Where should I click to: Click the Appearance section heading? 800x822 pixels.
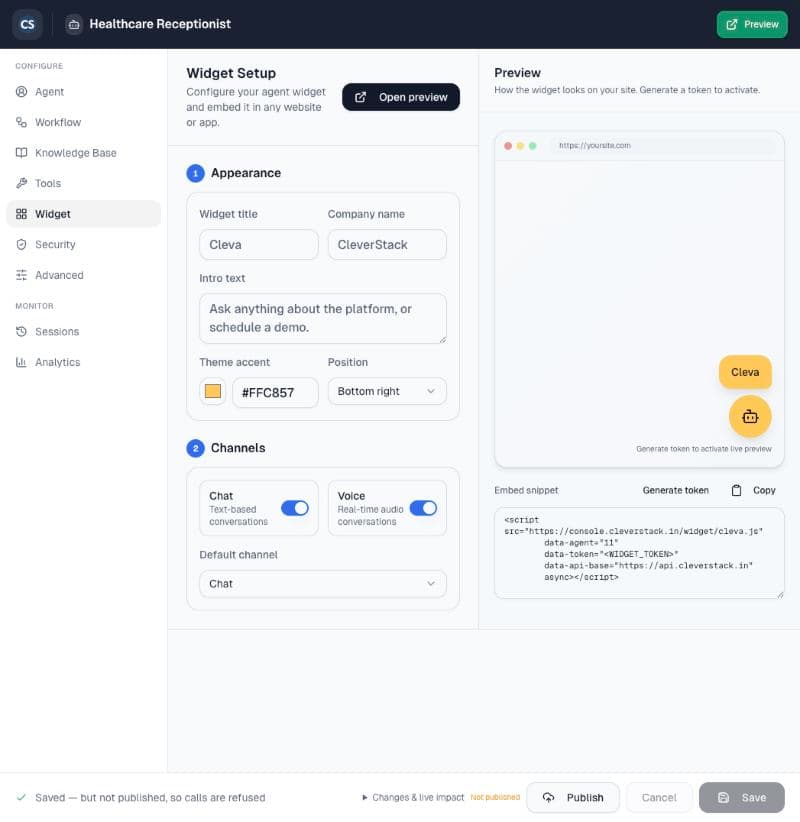(x=246, y=173)
